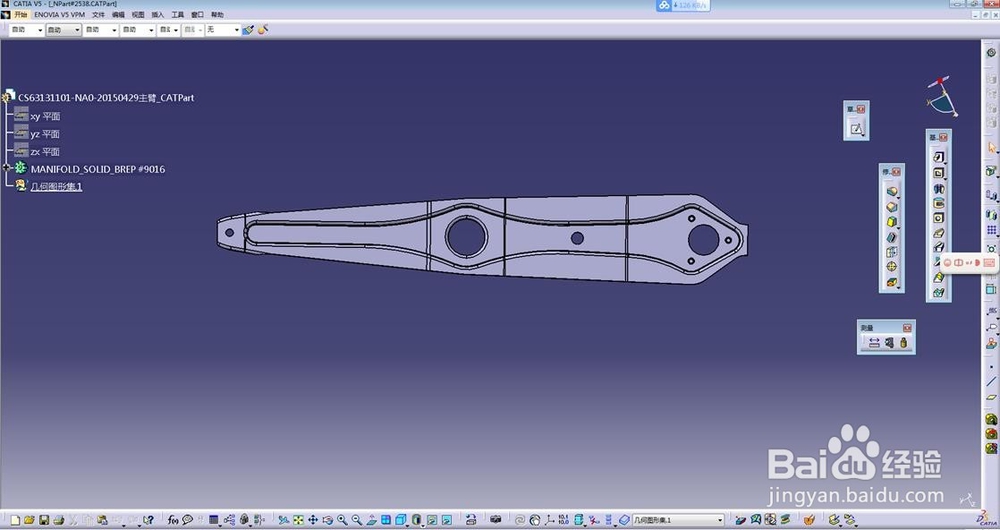Click the Measure Item icon in 测量 panel
Viewport: 1000px width, 530px height.
889,342
